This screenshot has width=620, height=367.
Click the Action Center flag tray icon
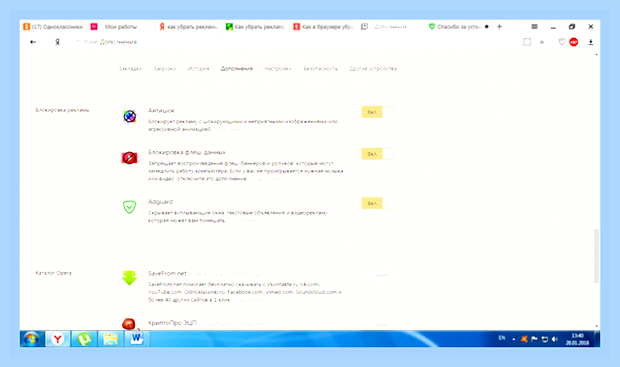point(534,339)
